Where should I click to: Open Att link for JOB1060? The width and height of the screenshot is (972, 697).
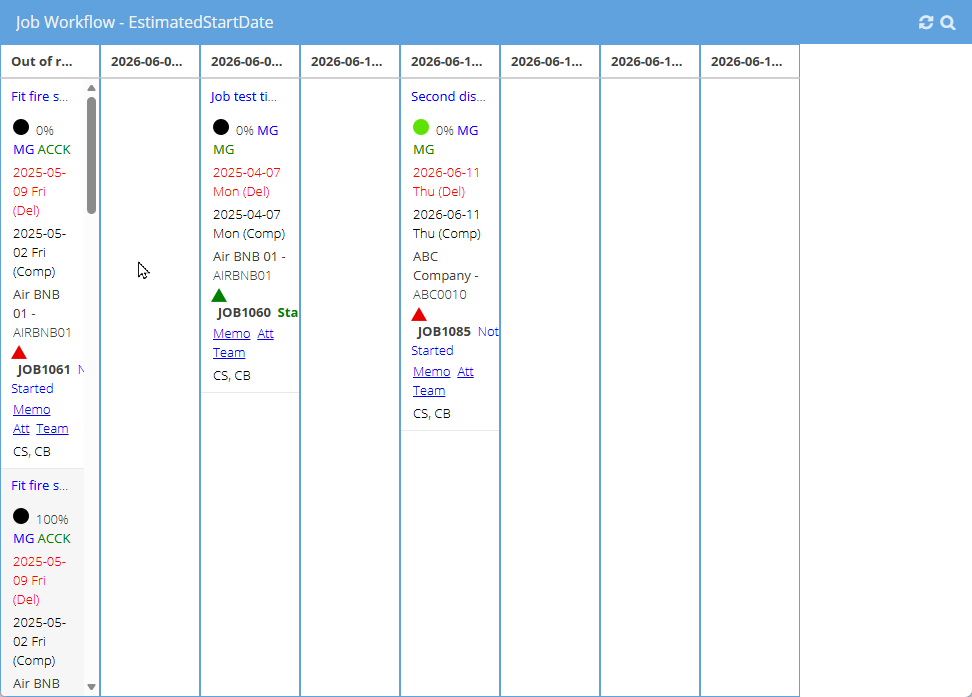coord(265,334)
